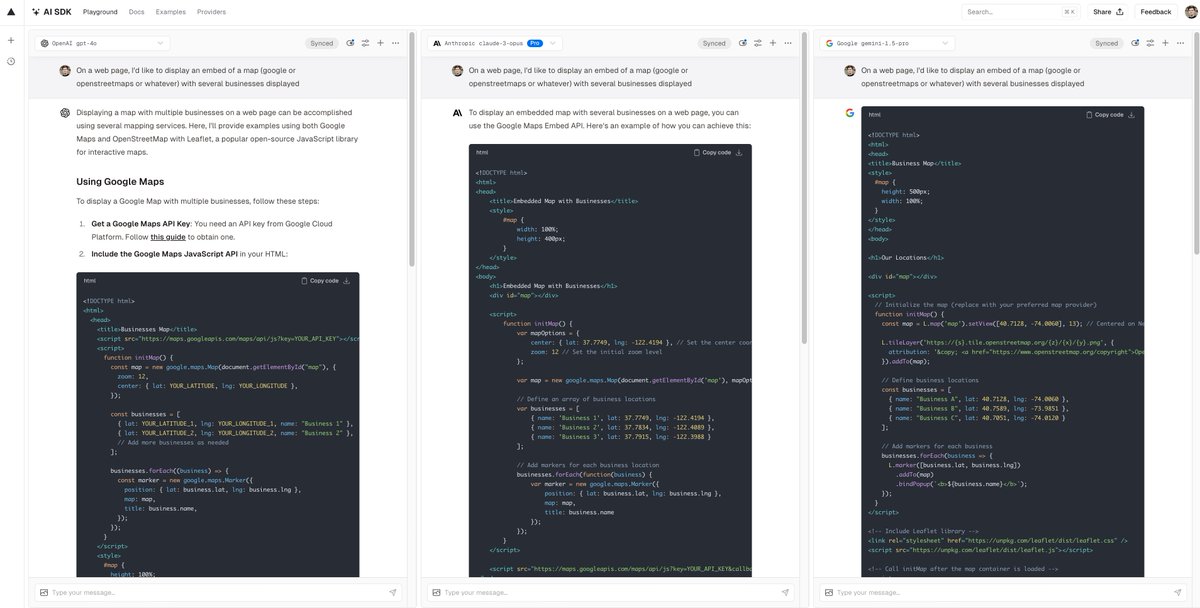The image size is (1200, 608).
Task: Add a model via plus in gemini panel
Action: 1168,43
